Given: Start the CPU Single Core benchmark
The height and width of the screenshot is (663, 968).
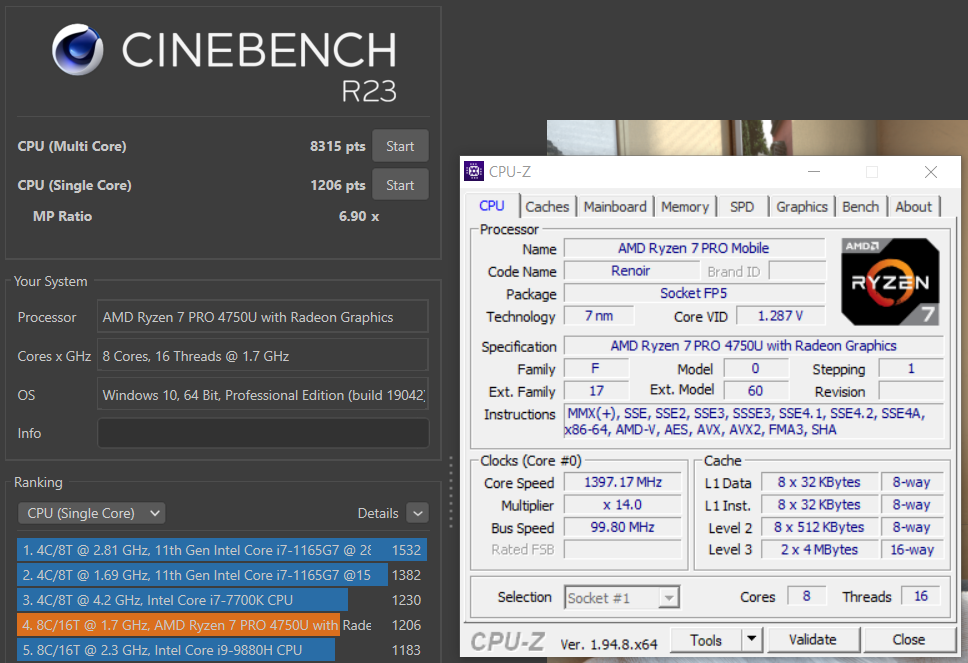Looking at the screenshot, I should coord(400,185).
